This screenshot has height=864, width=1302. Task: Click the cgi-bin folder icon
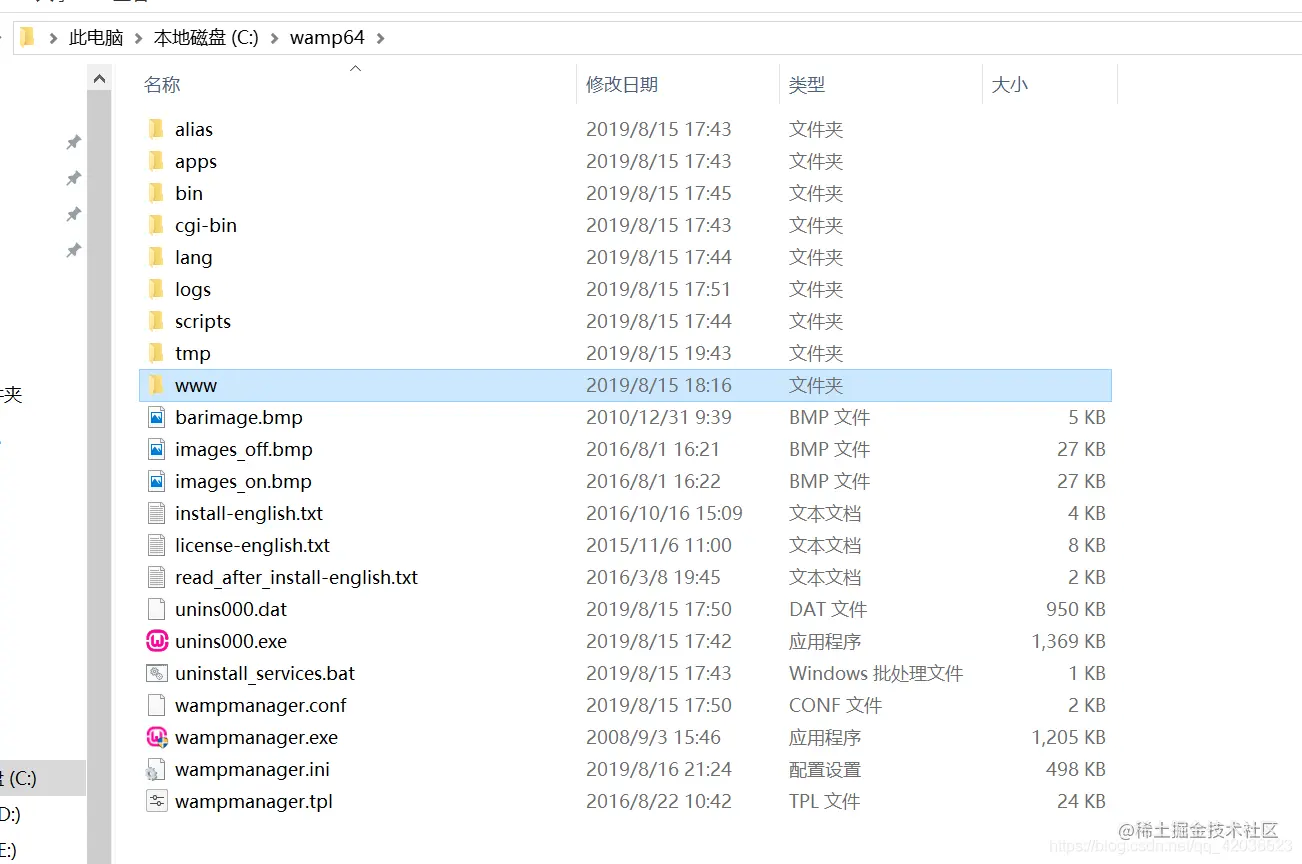156,225
